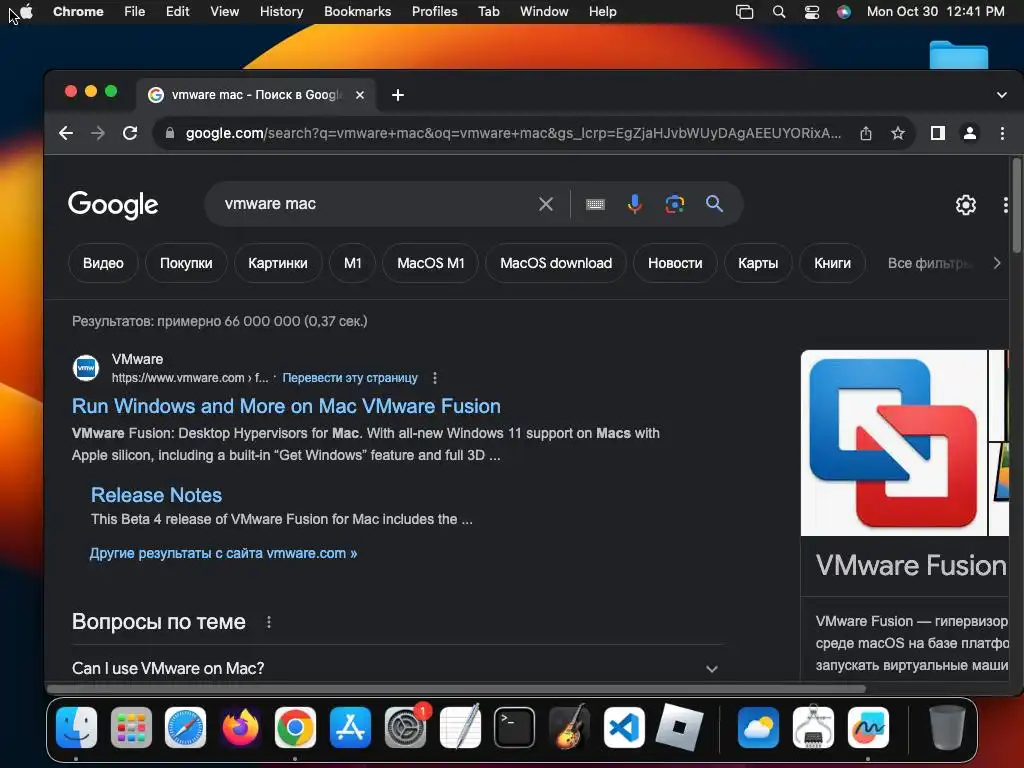The image size is (1024, 768).
Task: Open macOS Control Center
Action: (812, 12)
